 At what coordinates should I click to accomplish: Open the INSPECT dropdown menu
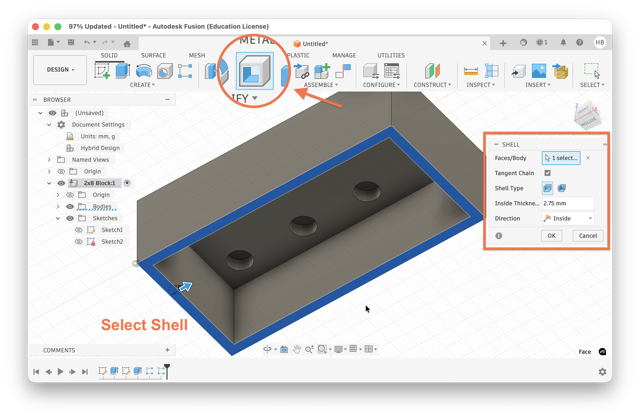pyautogui.click(x=480, y=85)
